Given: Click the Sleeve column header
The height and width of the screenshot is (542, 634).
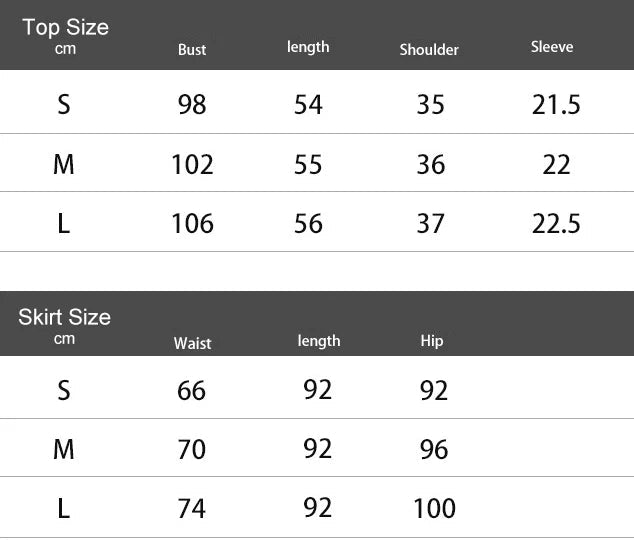Looking at the screenshot, I should (x=552, y=47).
